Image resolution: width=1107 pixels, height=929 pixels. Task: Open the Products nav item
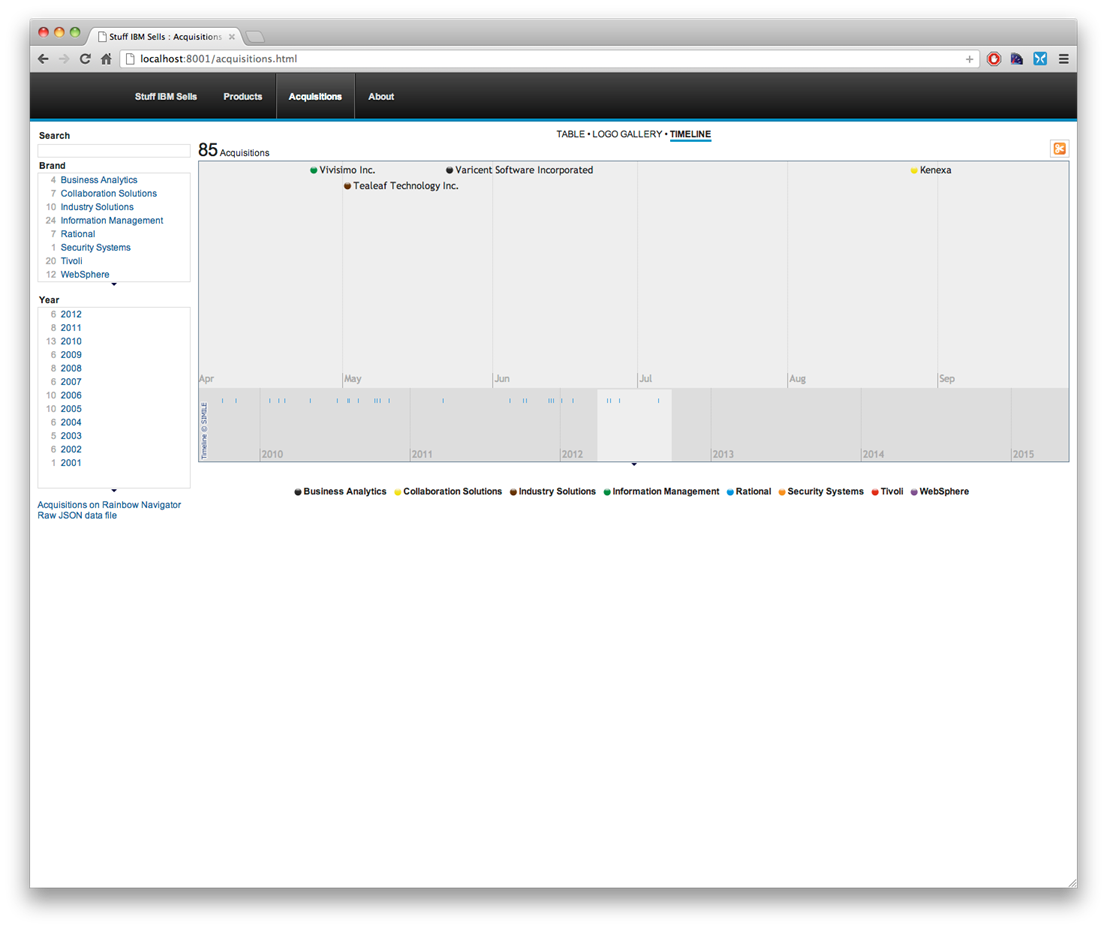click(243, 97)
